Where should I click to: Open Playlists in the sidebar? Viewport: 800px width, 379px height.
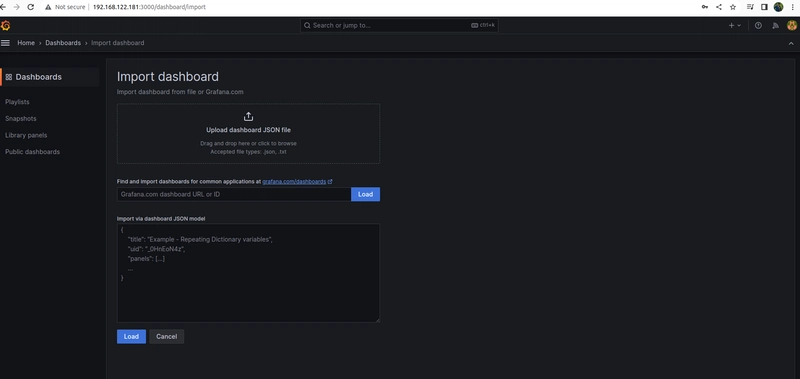(x=17, y=102)
